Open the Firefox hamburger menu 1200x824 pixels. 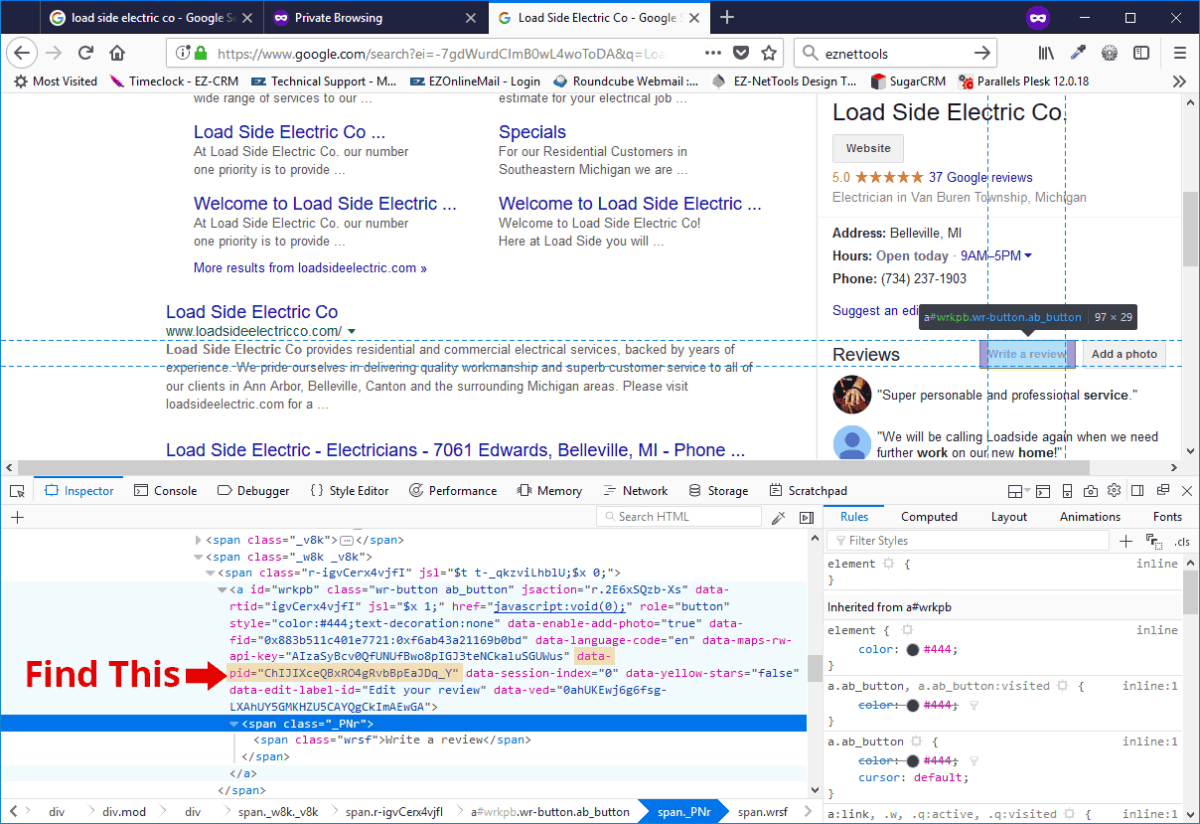[1180, 53]
